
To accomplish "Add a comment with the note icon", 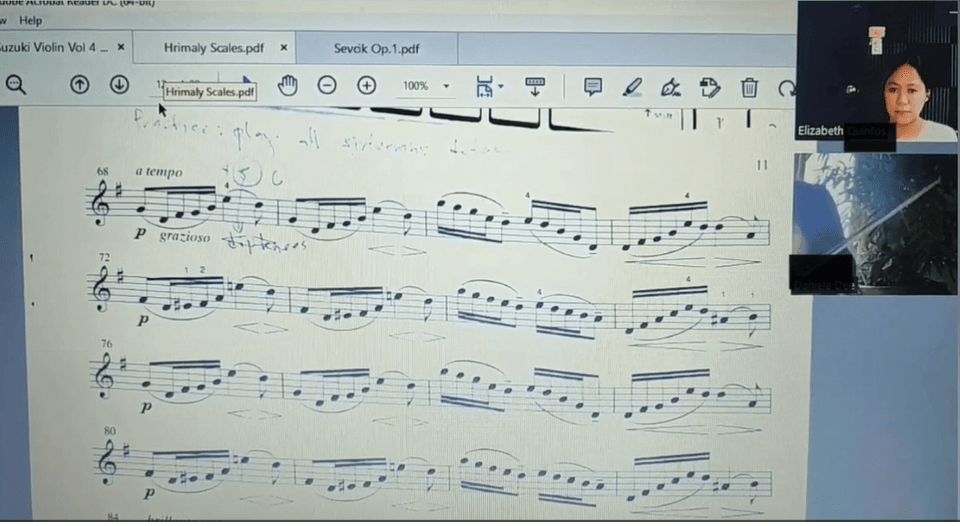I will pos(593,87).
